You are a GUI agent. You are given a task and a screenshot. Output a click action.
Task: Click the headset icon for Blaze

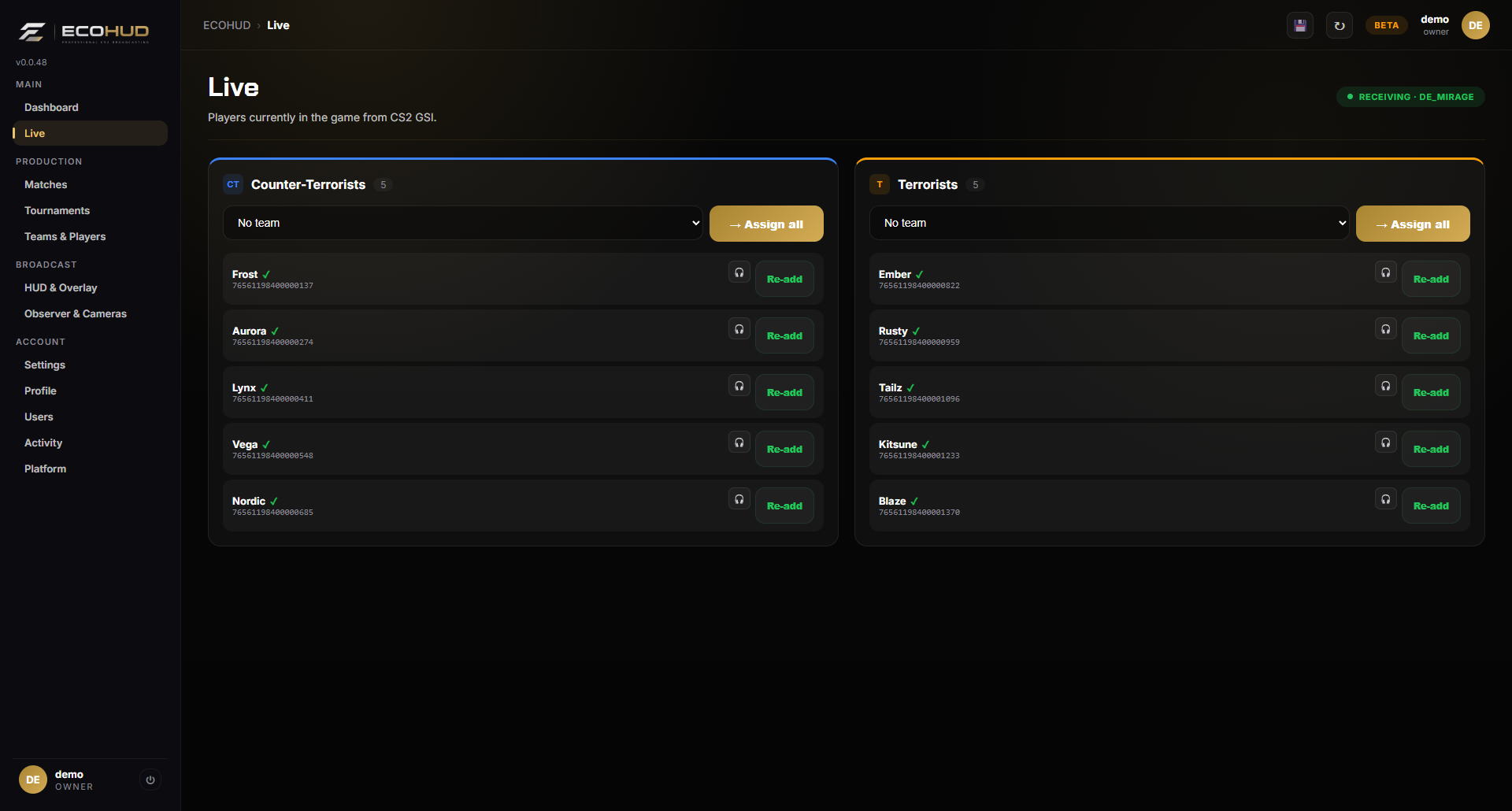(1386, 499)
